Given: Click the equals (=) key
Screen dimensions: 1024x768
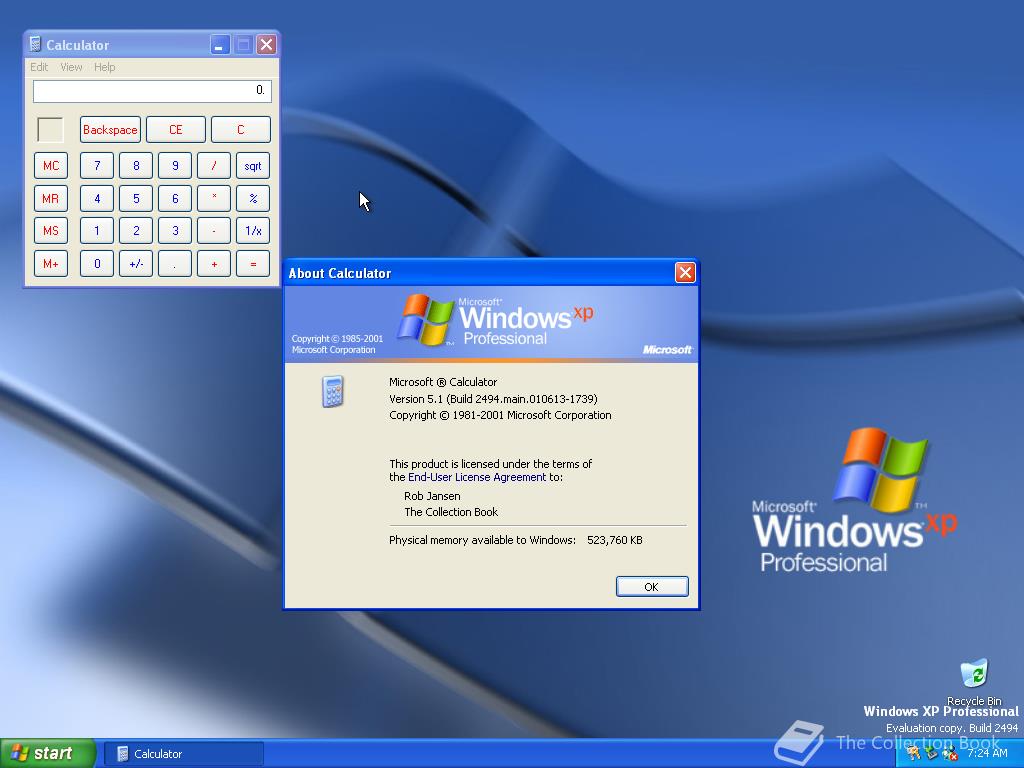Looking at the screenshot, I should click(253, 264).
